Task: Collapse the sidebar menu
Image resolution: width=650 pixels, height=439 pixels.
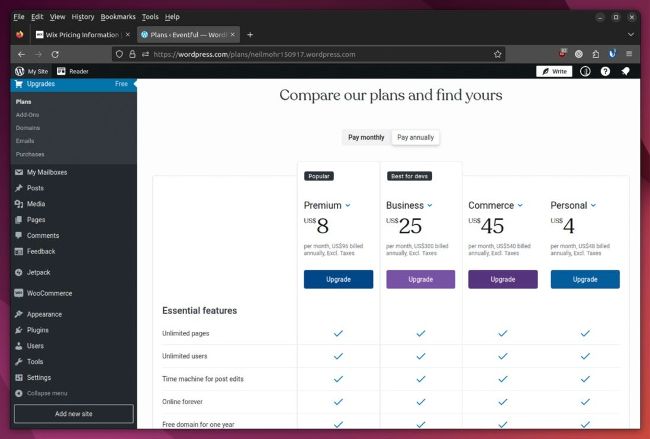Action: [x=46, y=393]
